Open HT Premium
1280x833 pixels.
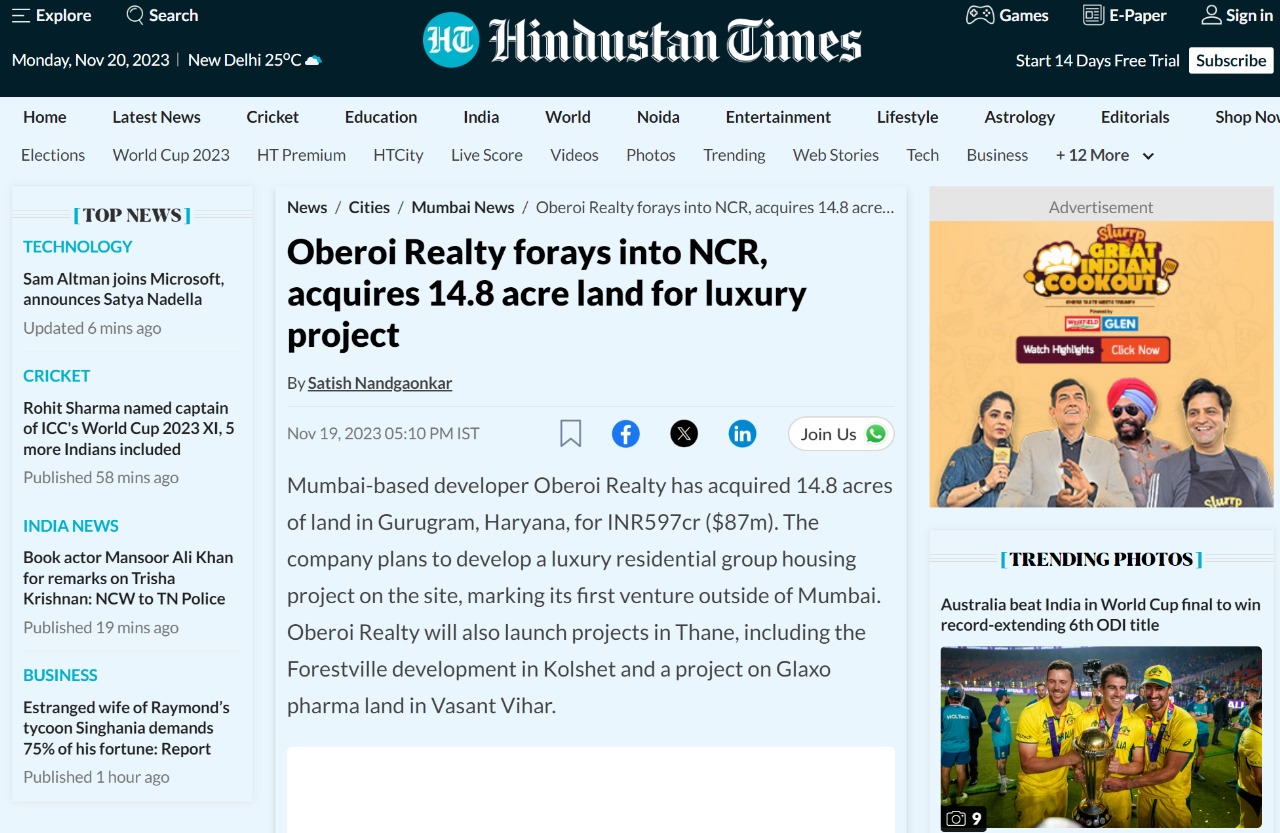coord(301,155)
